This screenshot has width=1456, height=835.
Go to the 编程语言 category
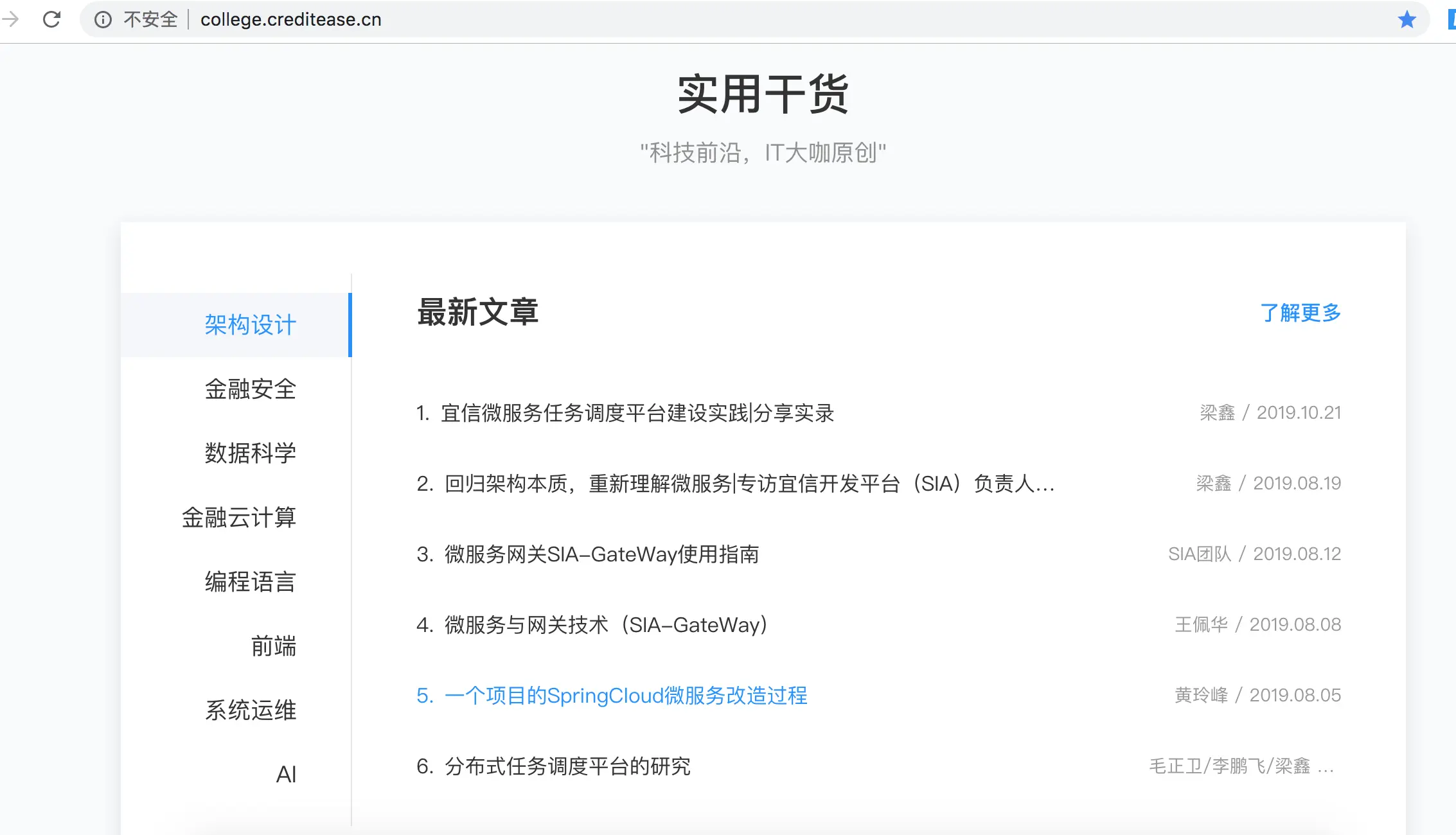[x=250, y=582]
